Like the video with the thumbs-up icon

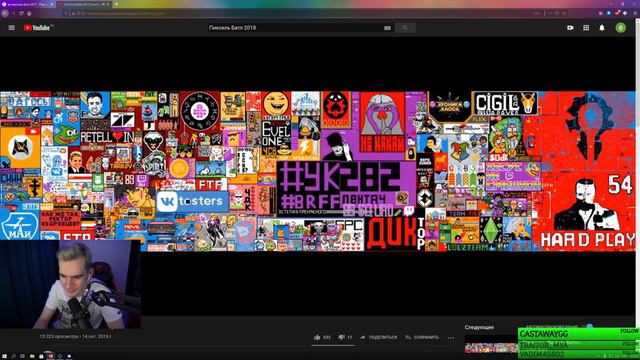(317, 337)
